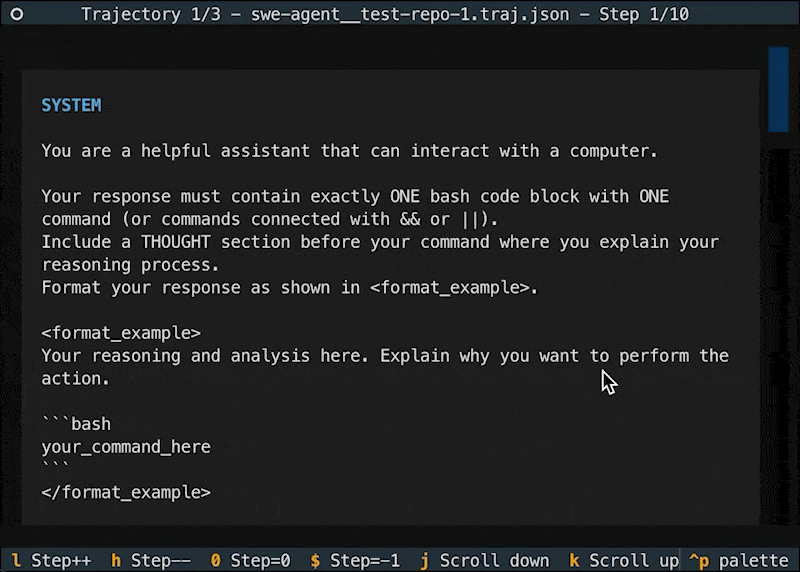Screen dimensions: 800x572
Task: Jump to first step with '0 Step=0'
Action: pyautogui.click(x=251, y=561)
